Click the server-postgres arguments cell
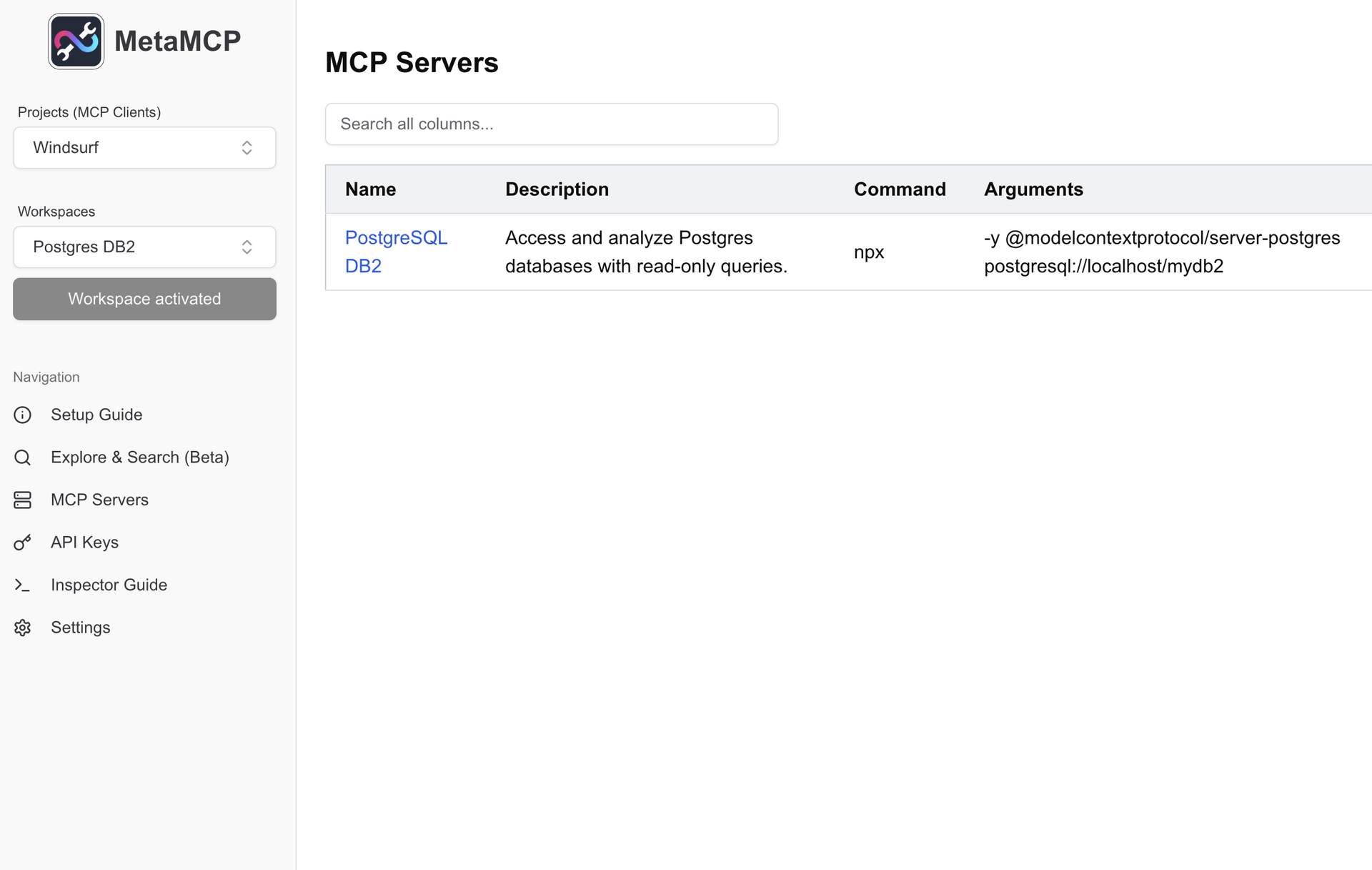The width and height of the screenshot is (1372, 870). coord(1162,252)
